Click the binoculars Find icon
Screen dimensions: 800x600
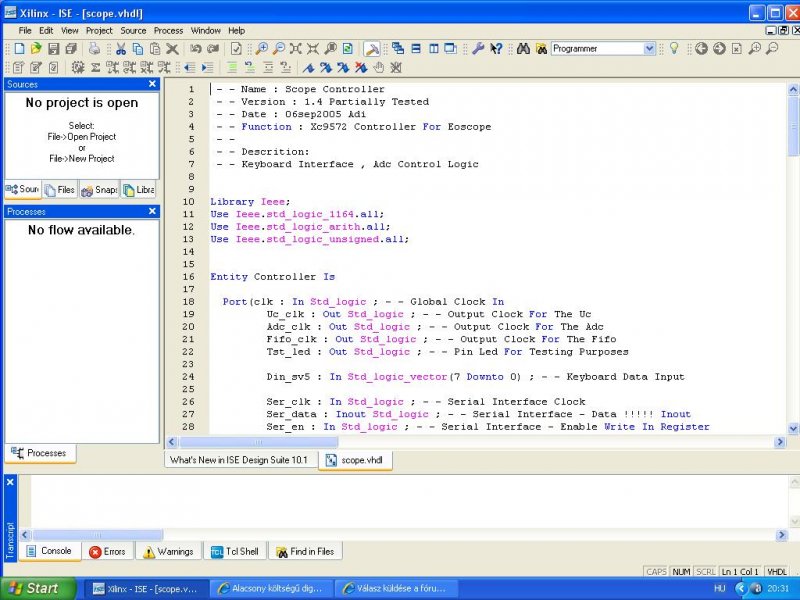click(523, 48)
